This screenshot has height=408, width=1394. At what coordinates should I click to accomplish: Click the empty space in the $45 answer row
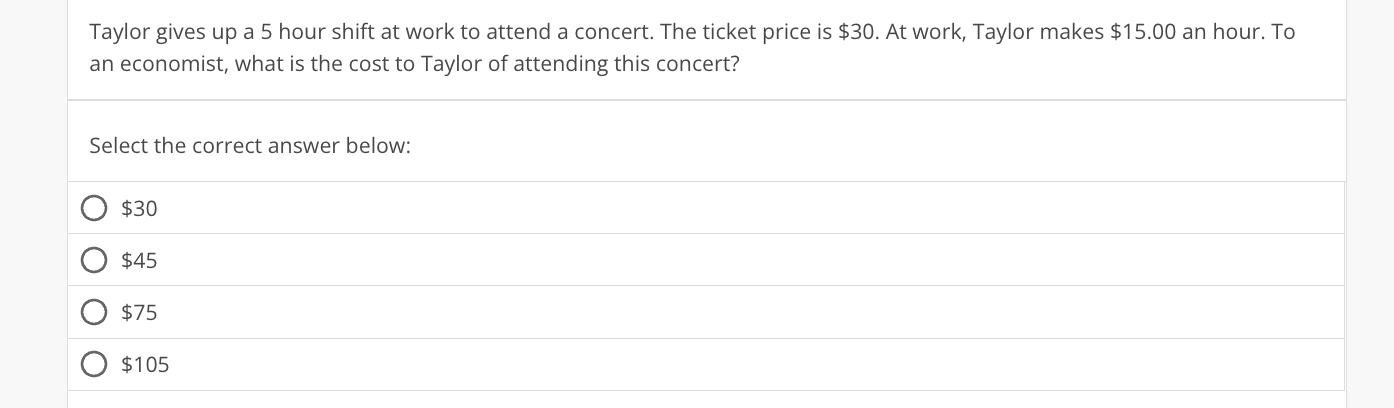(x=700, y=260)
